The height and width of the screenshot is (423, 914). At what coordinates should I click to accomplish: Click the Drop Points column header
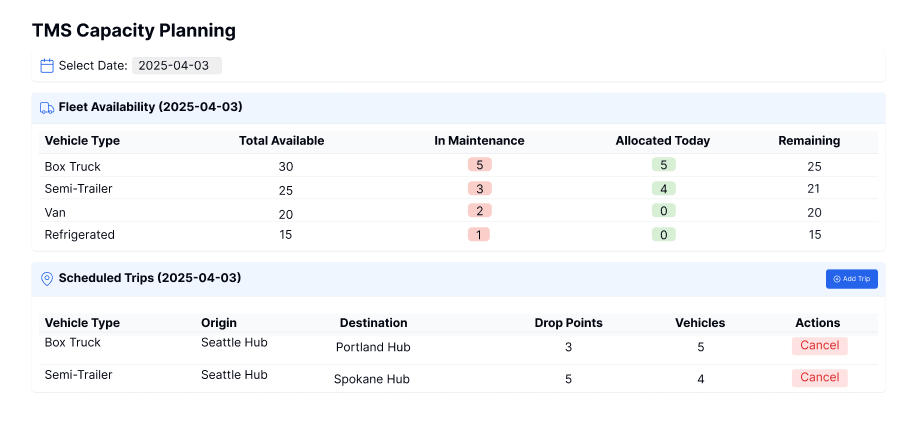[568, 323]
